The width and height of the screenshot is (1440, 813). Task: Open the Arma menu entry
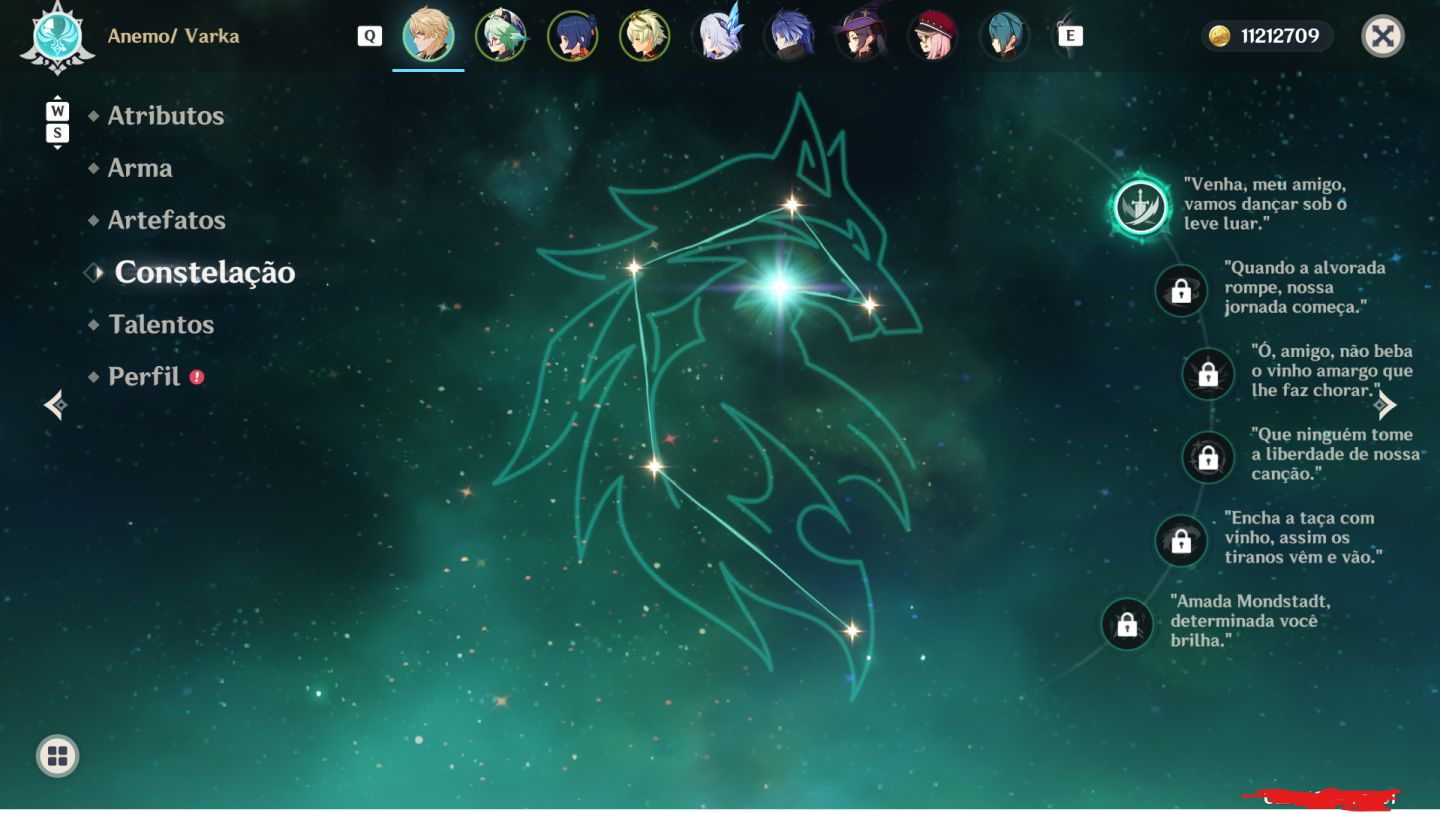coord(140,168)
